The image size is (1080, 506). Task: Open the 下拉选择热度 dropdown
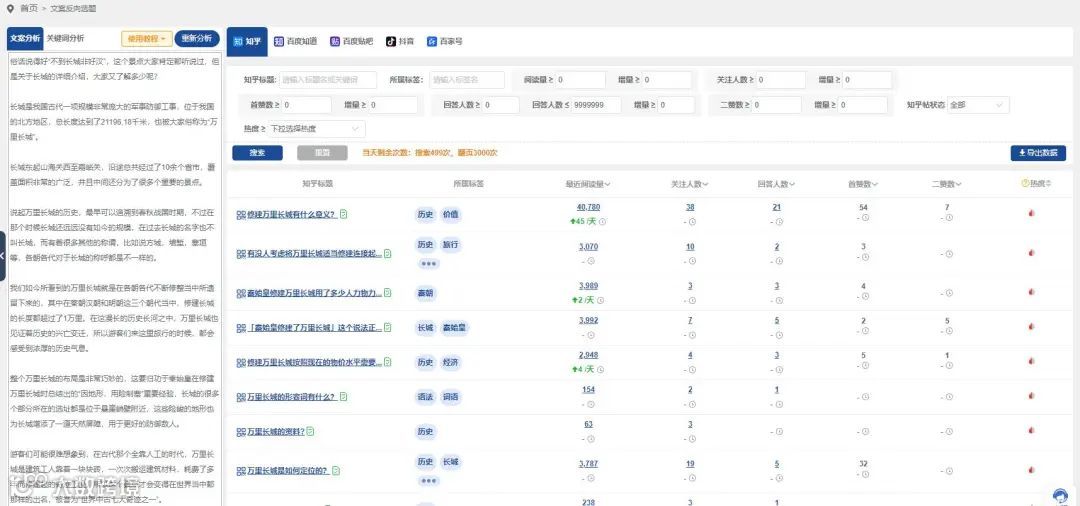tap(318, 129)
